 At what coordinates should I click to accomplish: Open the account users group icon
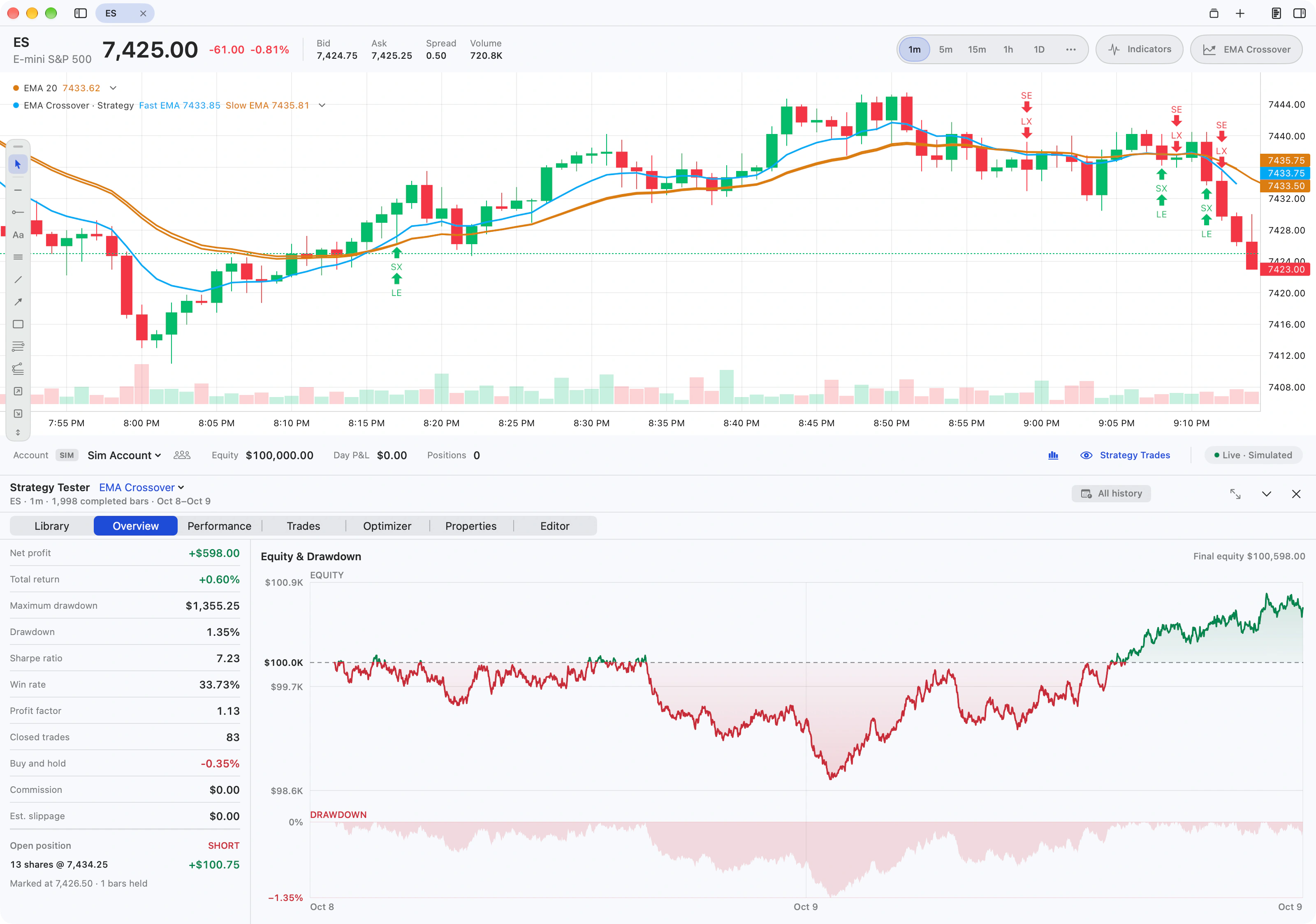(182, 455)
